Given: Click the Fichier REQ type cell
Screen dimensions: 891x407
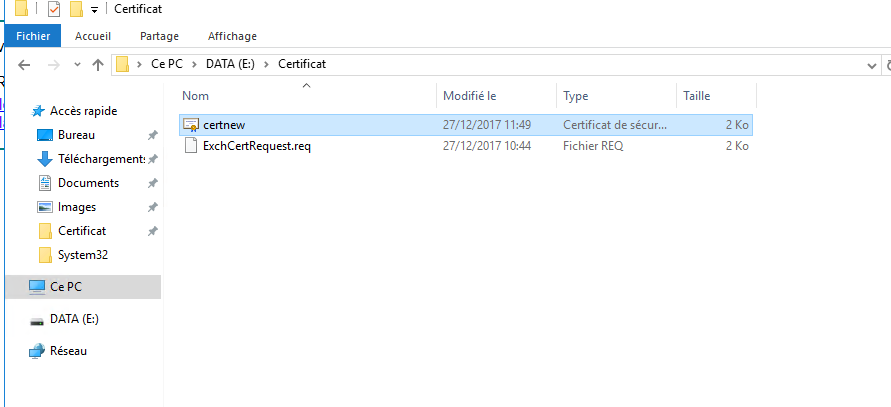Looking at the screenshot, I should tap(593, 146).
